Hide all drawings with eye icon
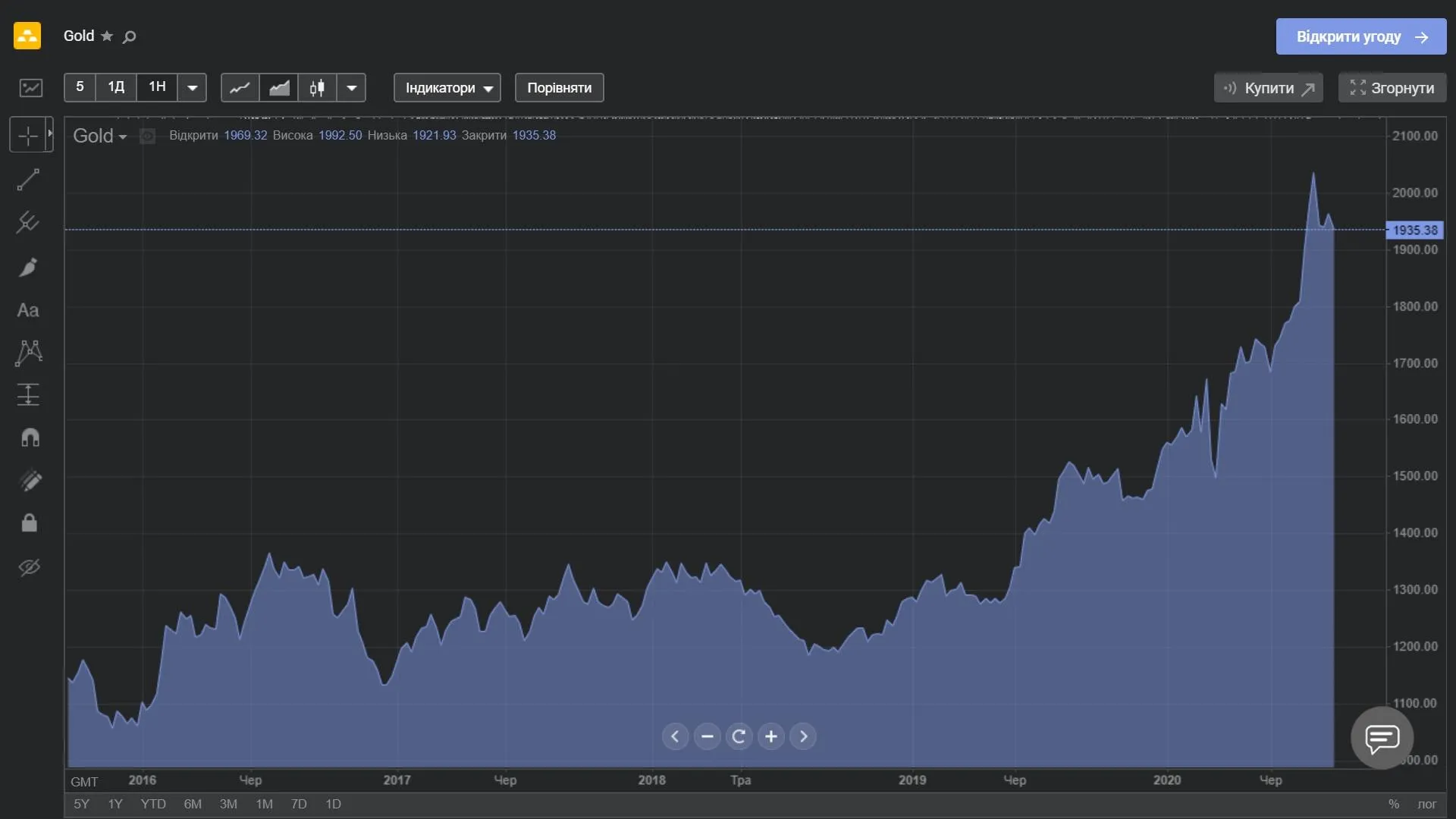The height and width of the screenshot is (819, 1456). click(30, 567)
